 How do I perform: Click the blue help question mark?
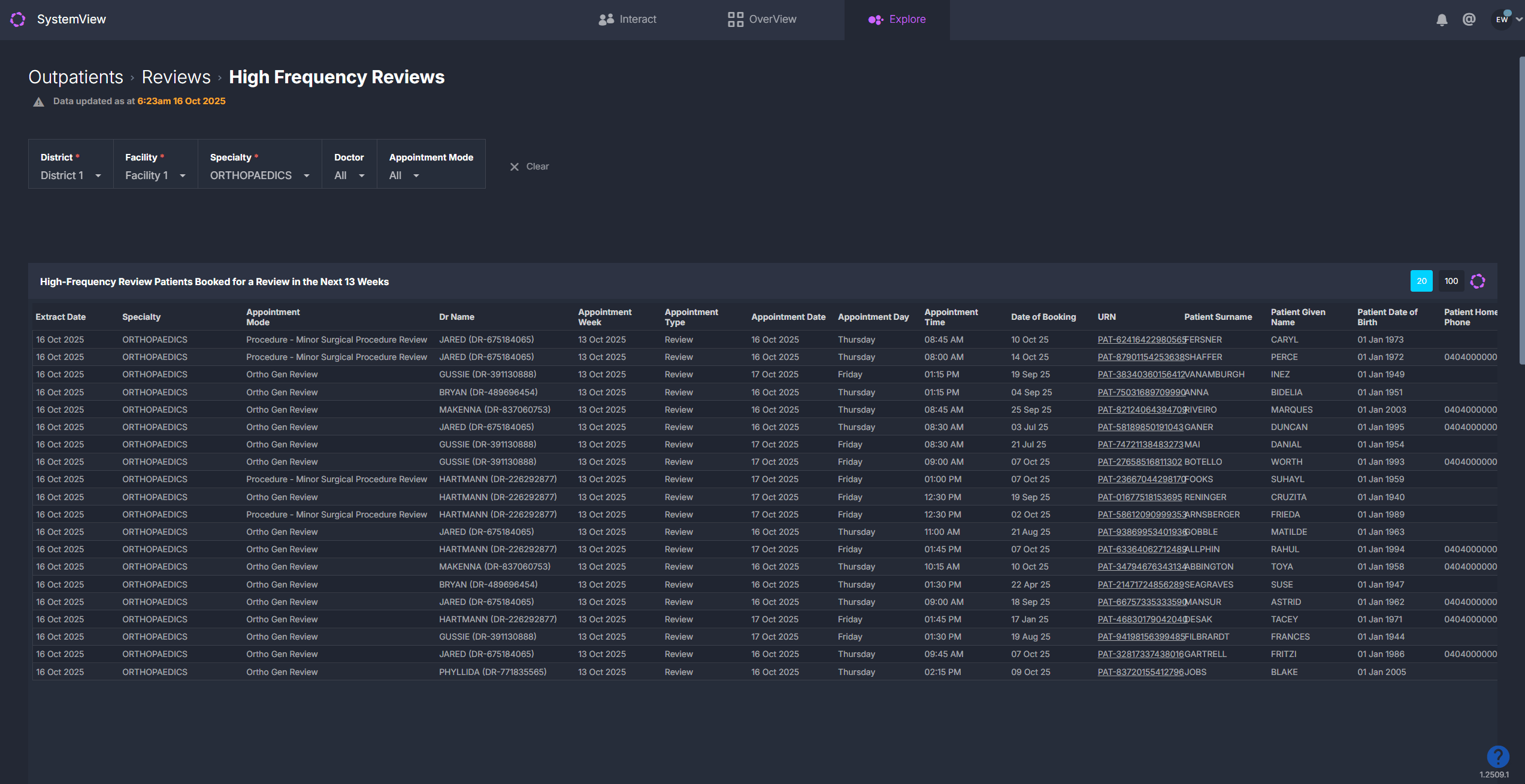pyautogui.click(x=1497, y=756)
